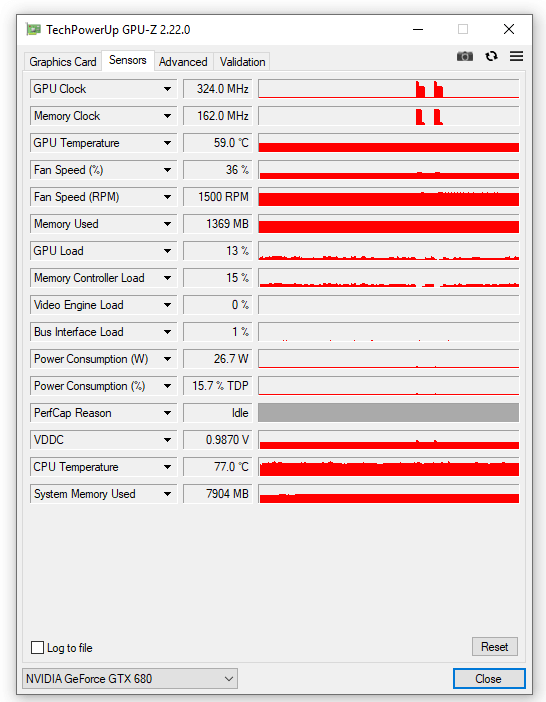Viewport: 546px width, 702px height.
Task: Click the Memory Clock history graph
Action: 388,116
